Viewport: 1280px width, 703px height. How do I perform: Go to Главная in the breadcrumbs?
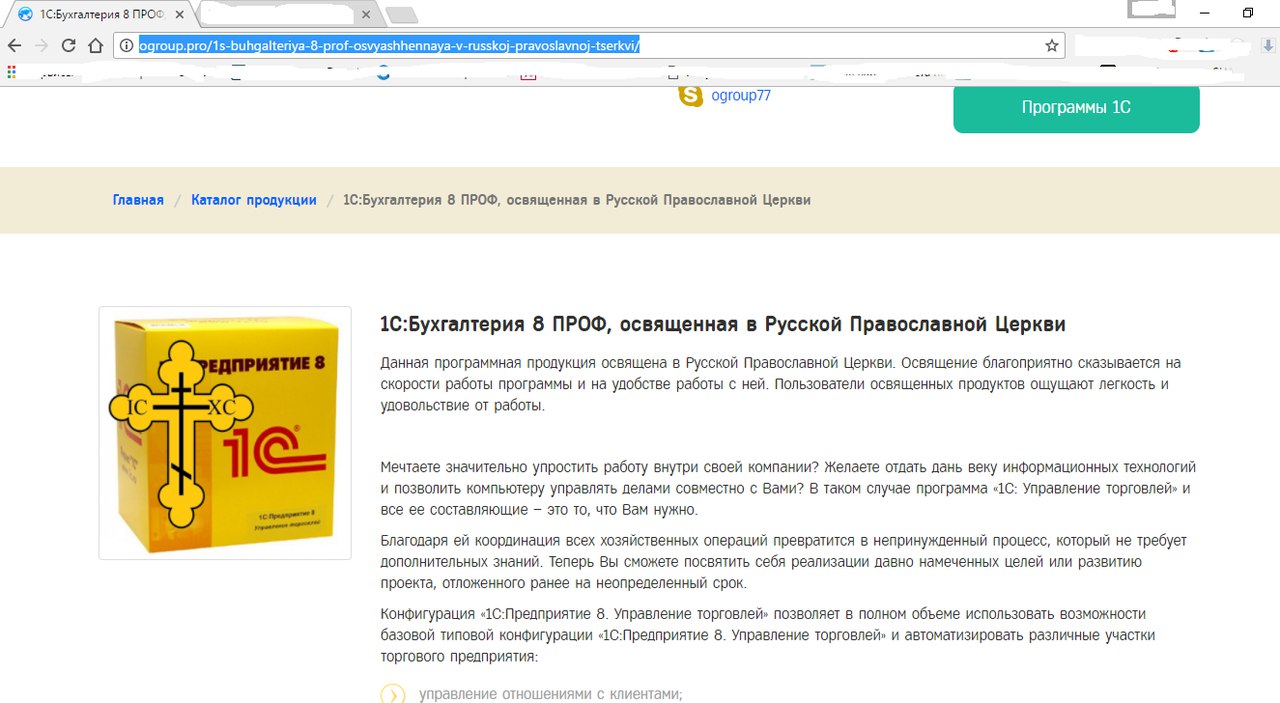[138, 200]
